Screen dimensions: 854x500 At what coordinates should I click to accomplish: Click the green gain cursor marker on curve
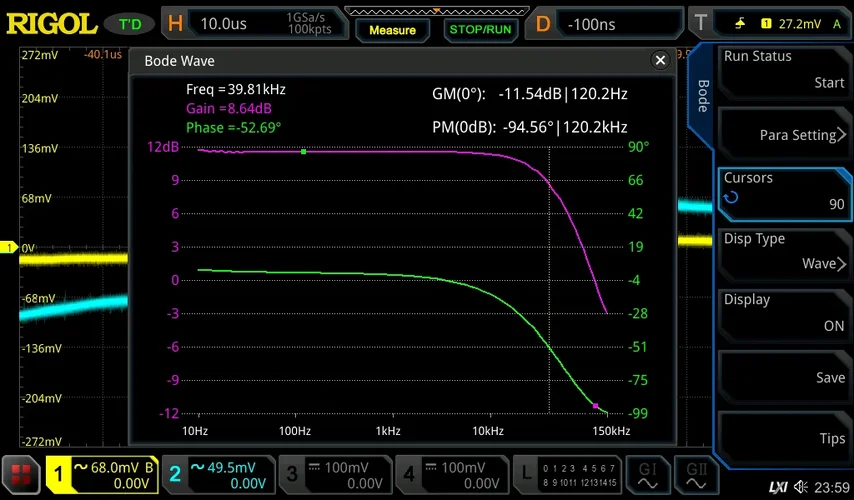303,151
